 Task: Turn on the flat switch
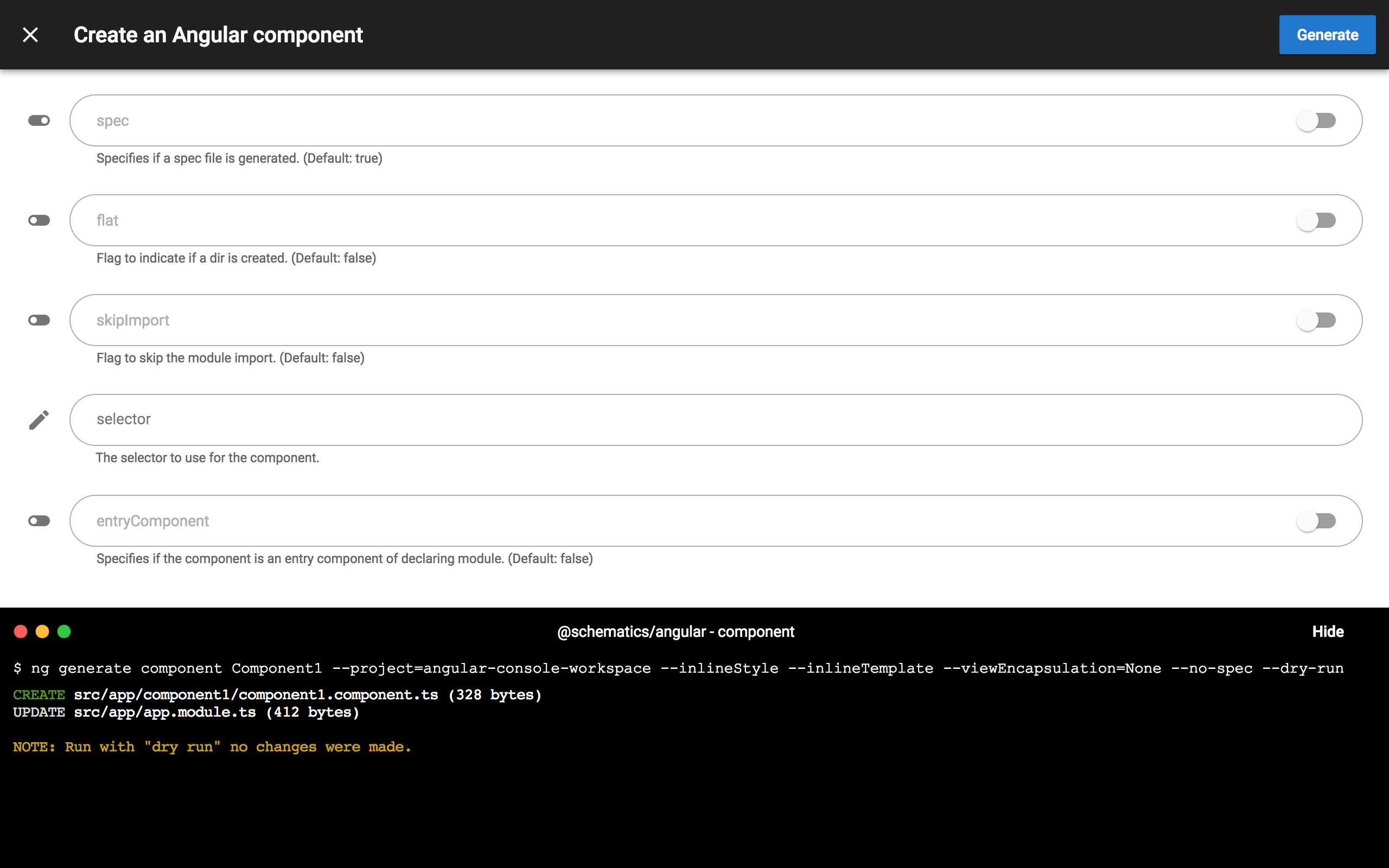[1316, 220]
